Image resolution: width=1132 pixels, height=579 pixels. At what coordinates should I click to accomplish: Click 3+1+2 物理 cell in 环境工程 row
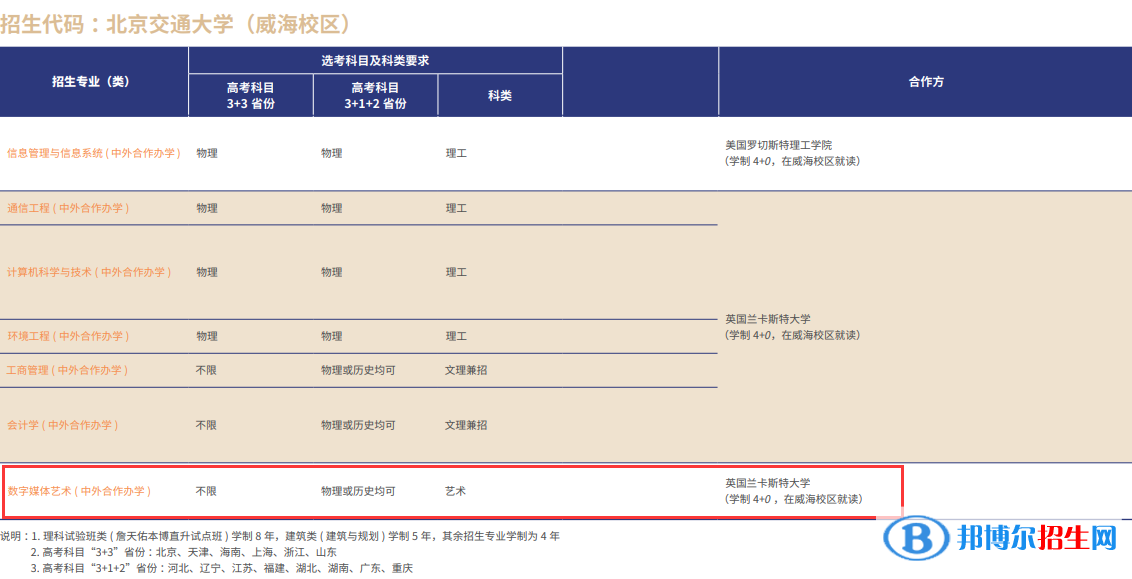[x=332, y=336]
